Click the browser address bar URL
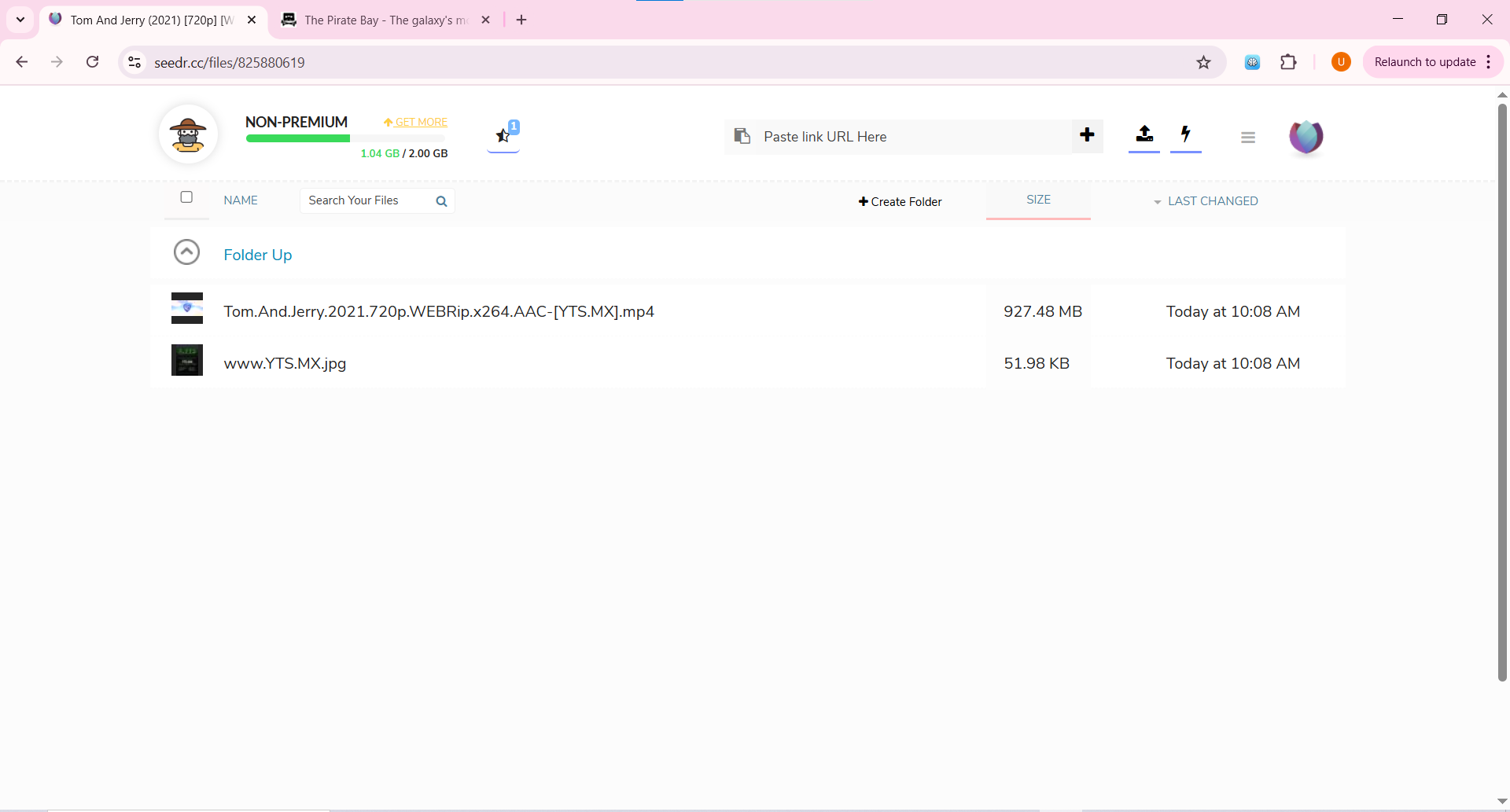 pos(229,62)
